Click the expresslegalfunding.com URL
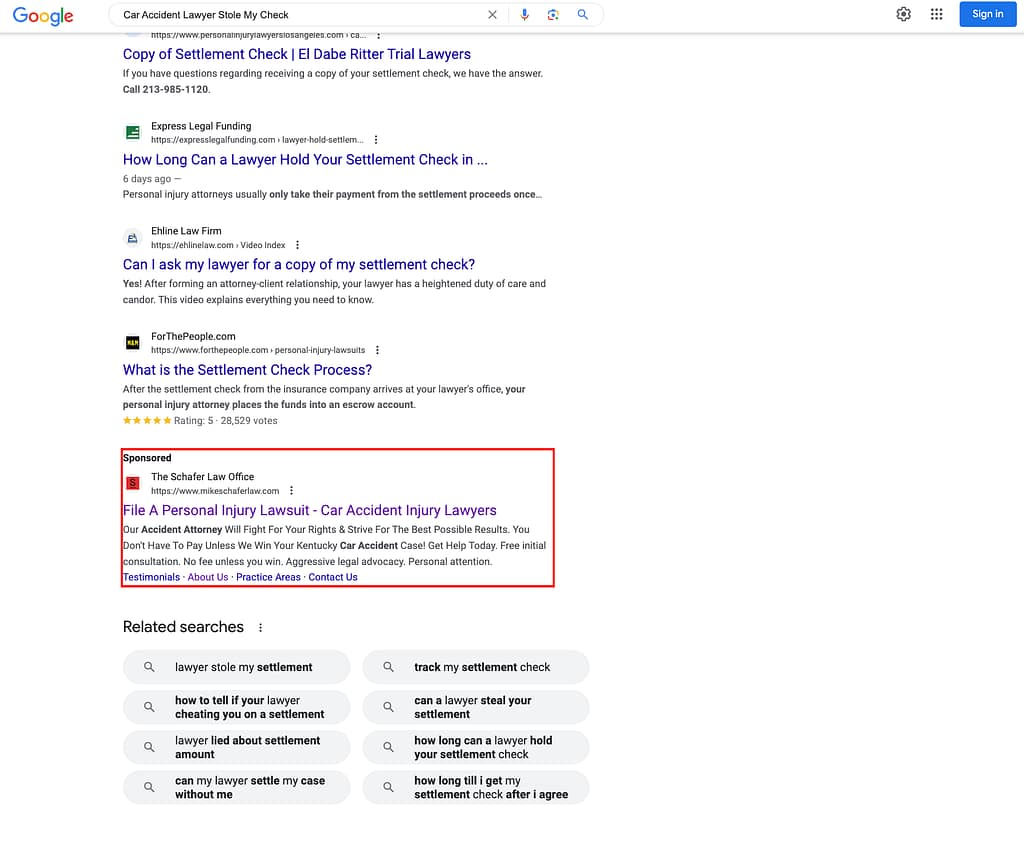1024x847 pixels. pyautogui.click(x=257, y=140)
